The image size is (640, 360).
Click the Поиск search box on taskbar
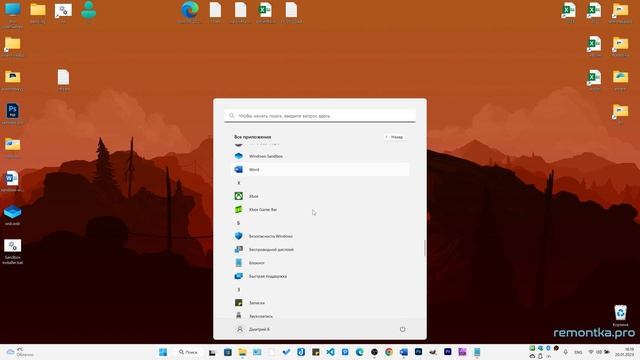point(189,352)
